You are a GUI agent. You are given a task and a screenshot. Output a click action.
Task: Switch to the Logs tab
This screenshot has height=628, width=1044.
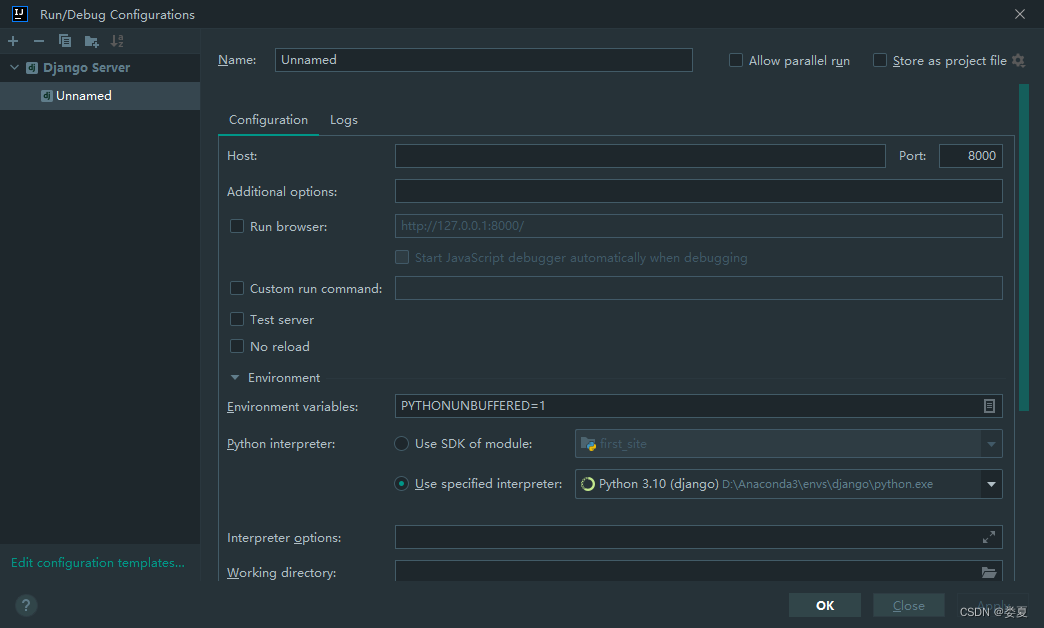pyautogui.click(x=343, y=119)
